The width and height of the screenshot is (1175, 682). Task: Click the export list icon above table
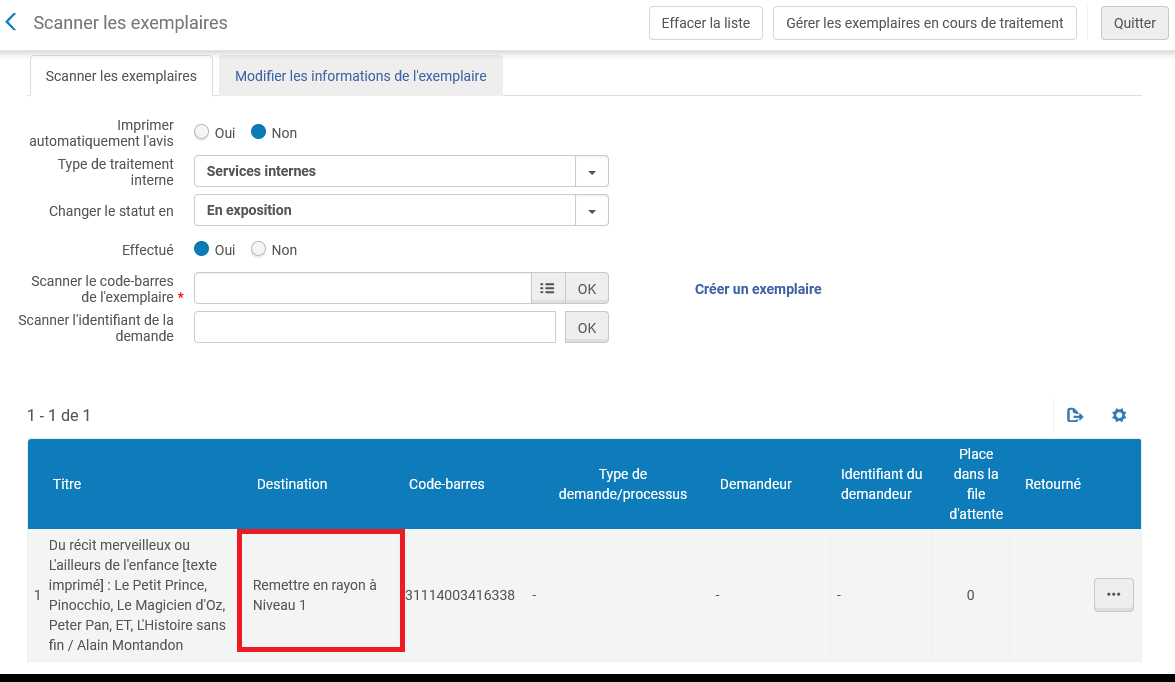click(x=1075, y=415)
